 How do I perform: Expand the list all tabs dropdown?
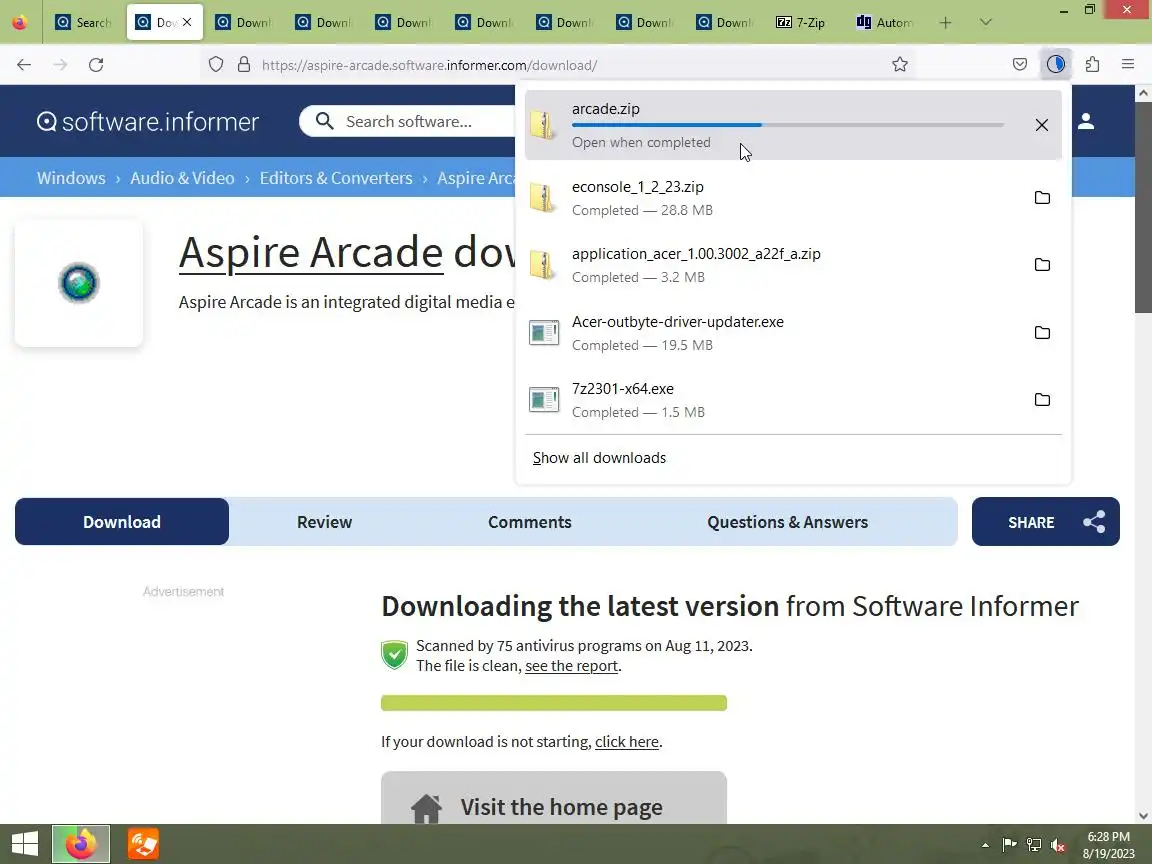pos(986,23)
